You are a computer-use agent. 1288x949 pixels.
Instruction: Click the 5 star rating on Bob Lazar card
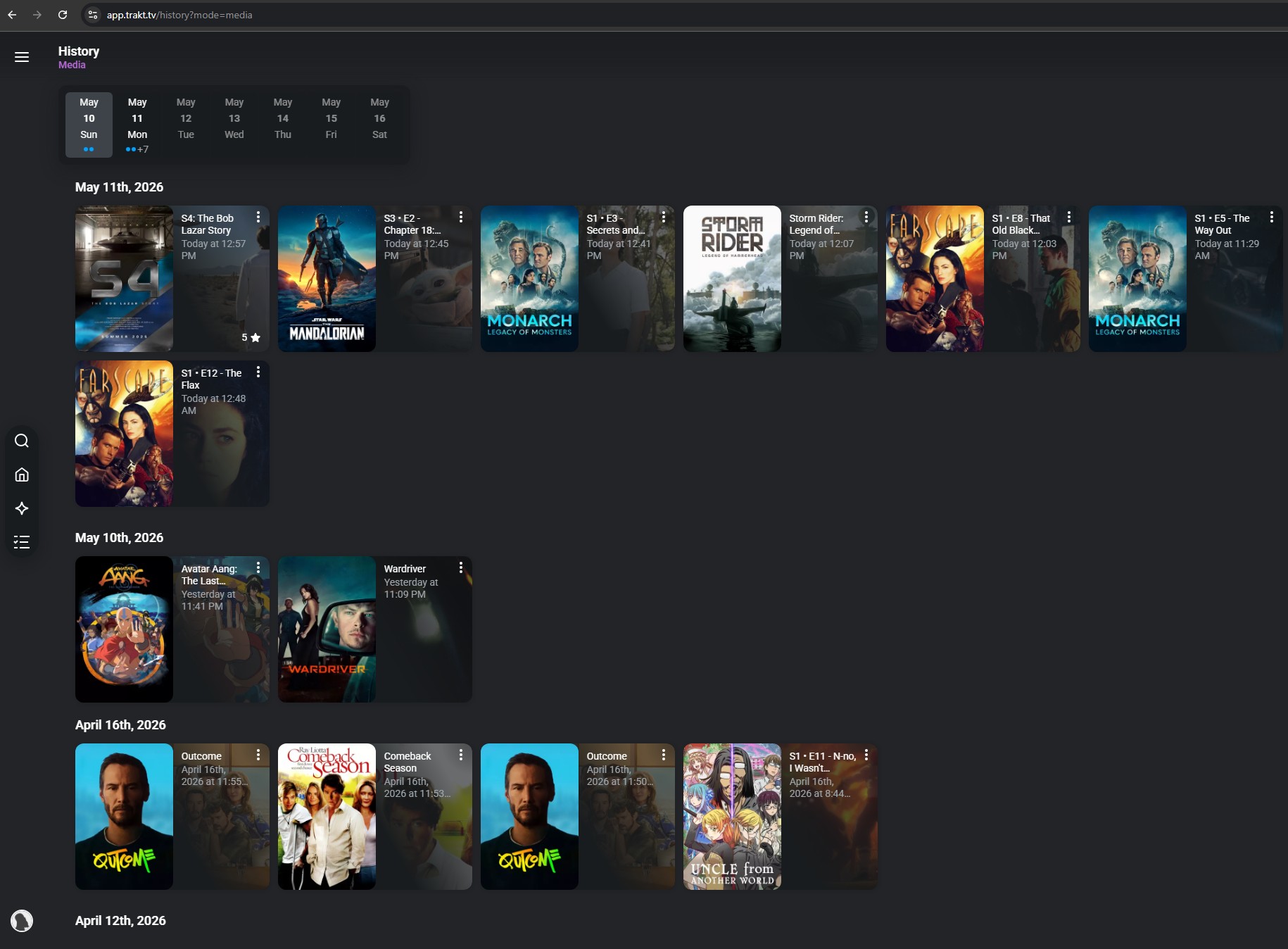[251, 337]
